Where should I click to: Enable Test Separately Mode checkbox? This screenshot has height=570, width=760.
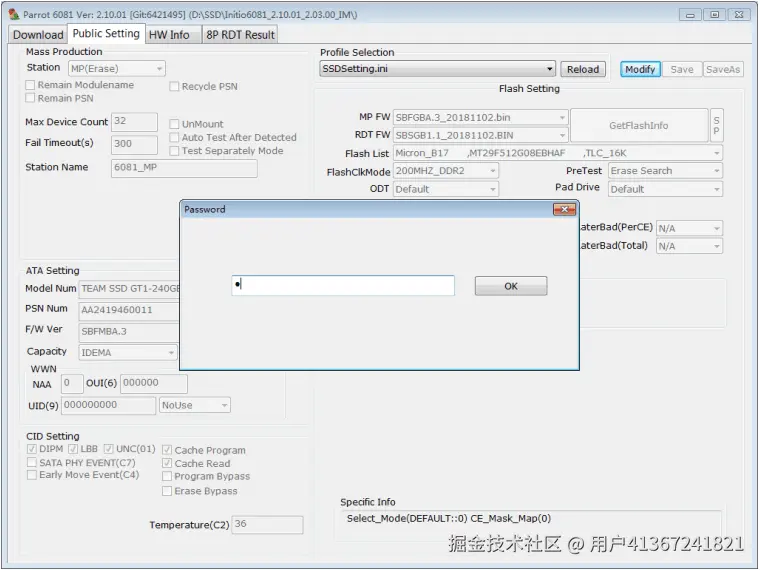click(174, 151)
